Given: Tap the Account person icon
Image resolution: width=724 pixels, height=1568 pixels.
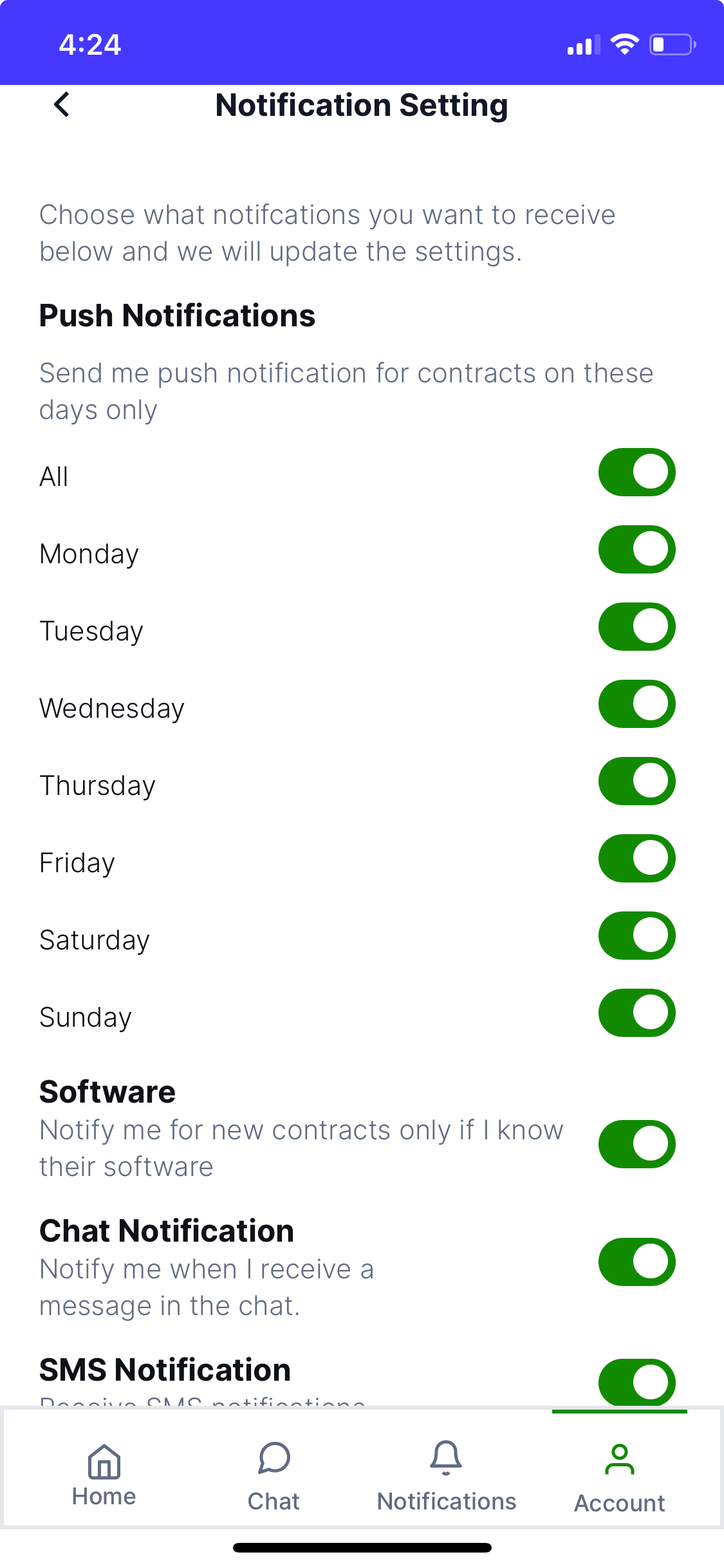Looking at the screenshot, I should 619,1459.
